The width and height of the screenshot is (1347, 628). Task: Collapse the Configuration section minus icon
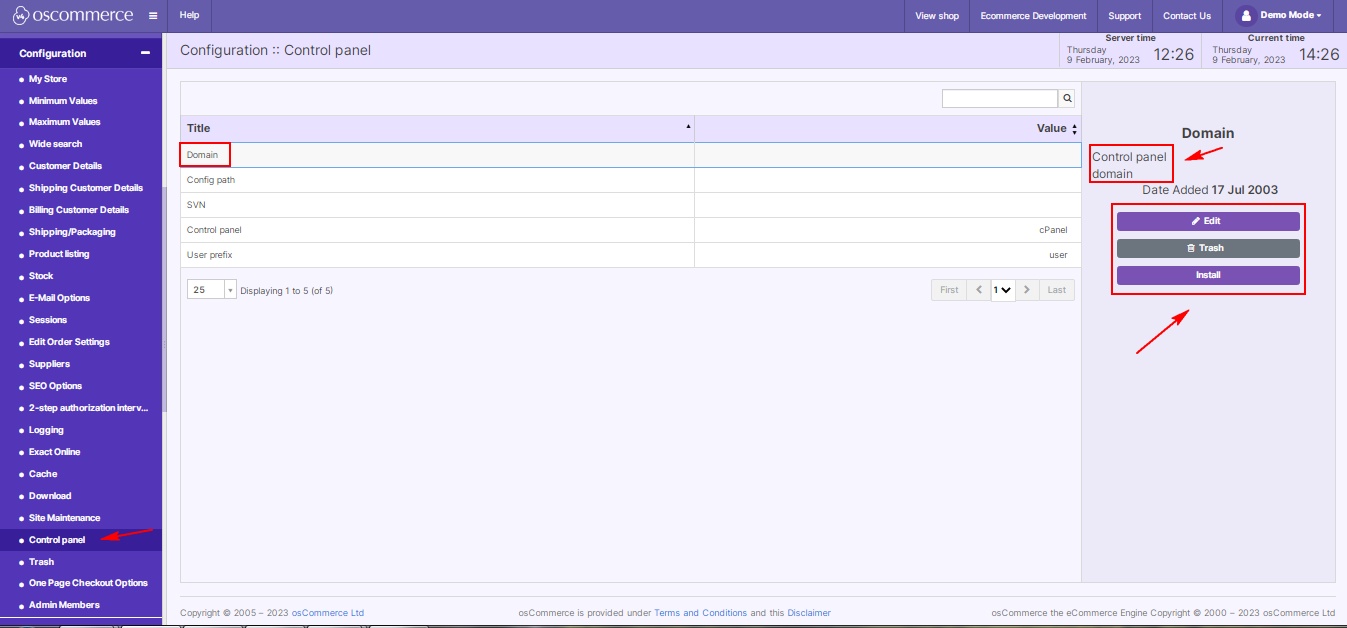145,53
